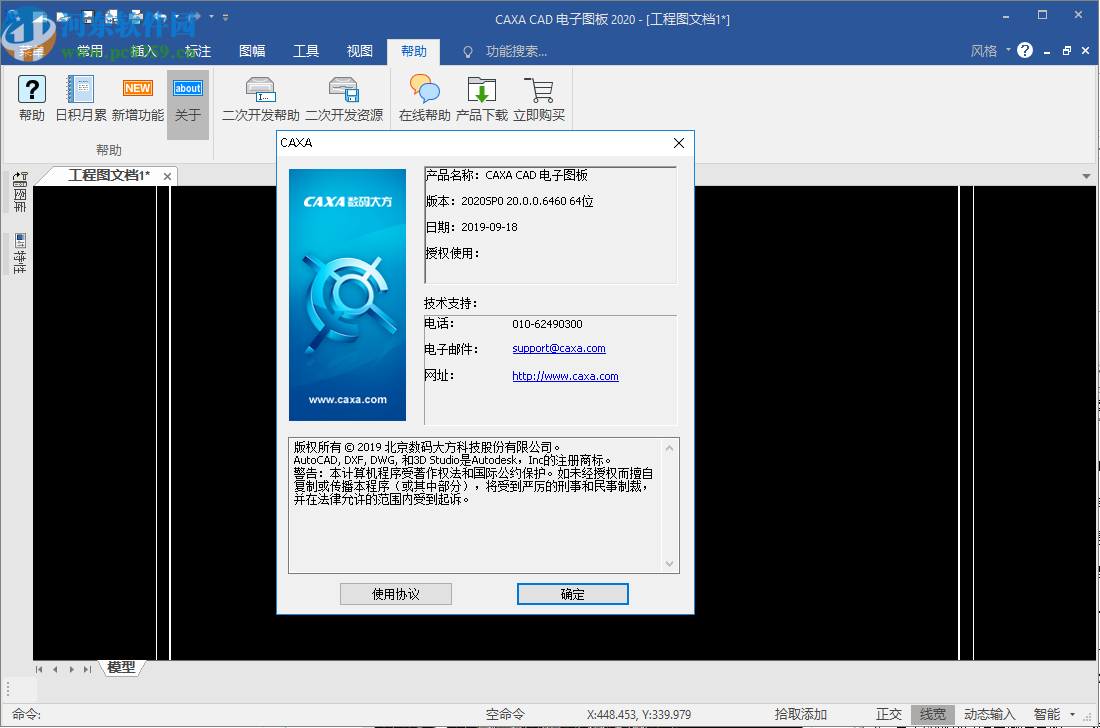Viewport: 1100px width, 728px height.
Task: Click the 日期: 2019-09-18 line
Action: [x=471, y=227]
